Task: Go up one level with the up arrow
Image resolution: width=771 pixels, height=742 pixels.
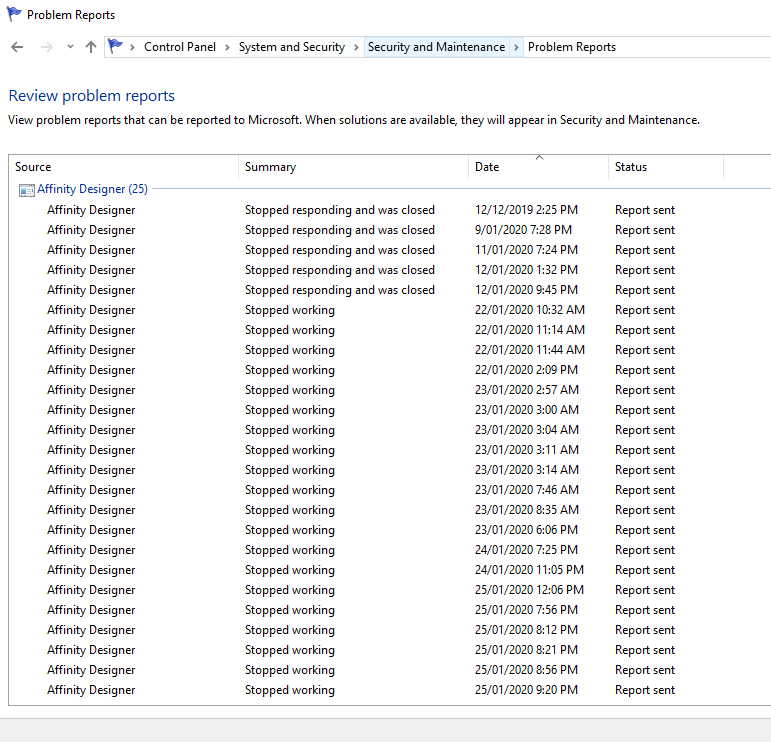Action: pyautogui.click(x=90, y=47)
